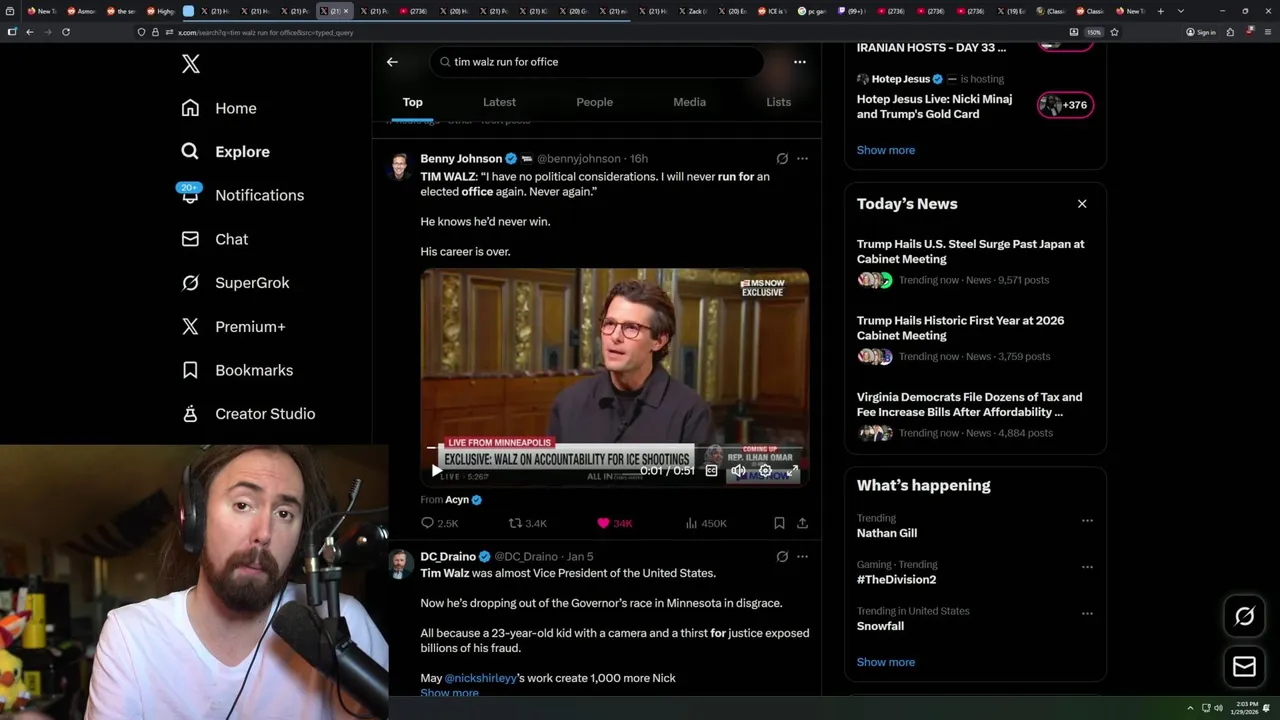The width and height of the screenshot is (1280, 720).
Task: Reply to Benny Johnson post (2.5K)
Action: tap(439, 523)
